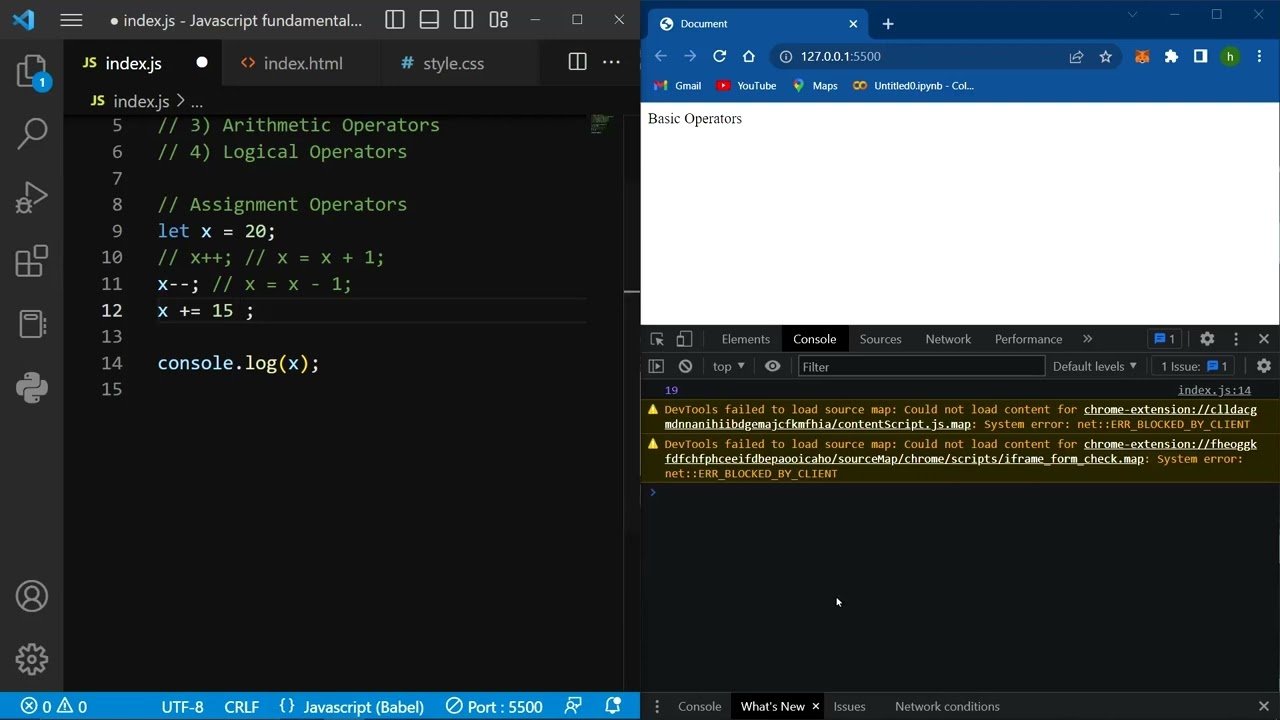
Task: Expand breadcrumb after index.js
Action: 197,101
